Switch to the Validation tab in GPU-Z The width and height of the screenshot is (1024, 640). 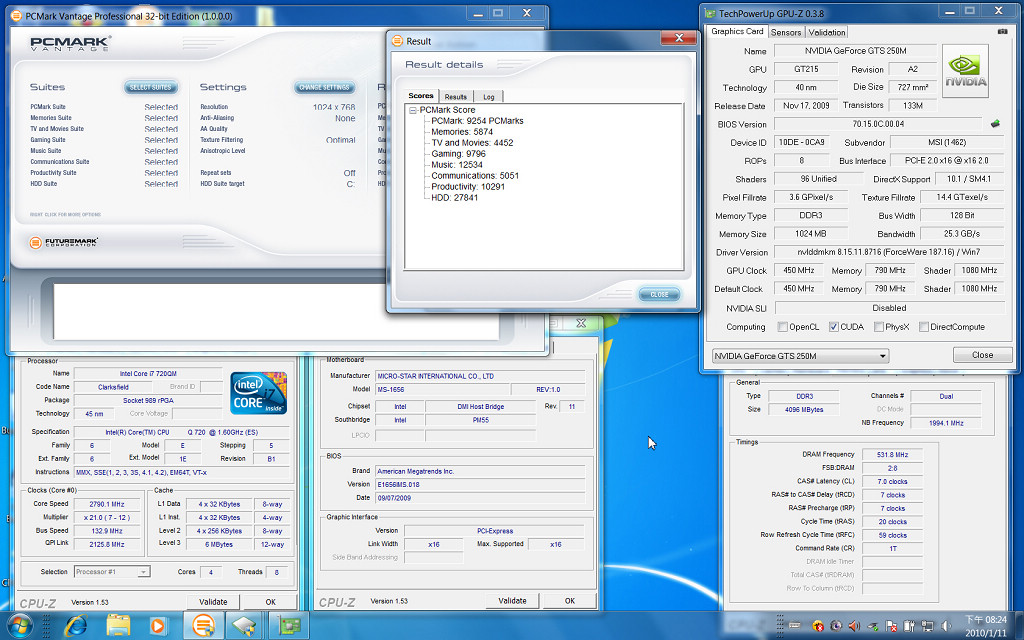click(826, 32)
